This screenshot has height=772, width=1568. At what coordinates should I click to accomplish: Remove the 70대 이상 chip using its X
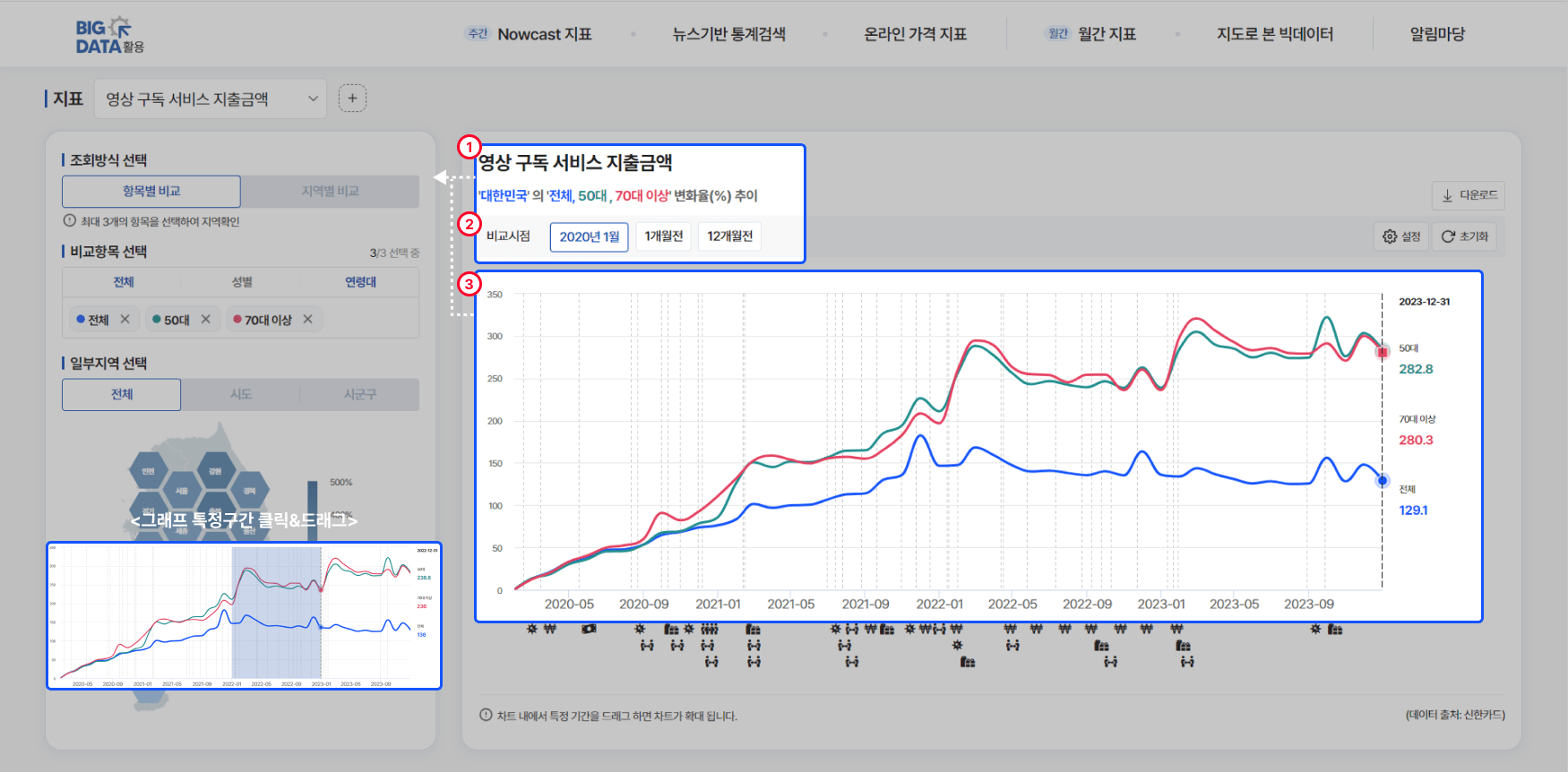click(x=308, y=320)
